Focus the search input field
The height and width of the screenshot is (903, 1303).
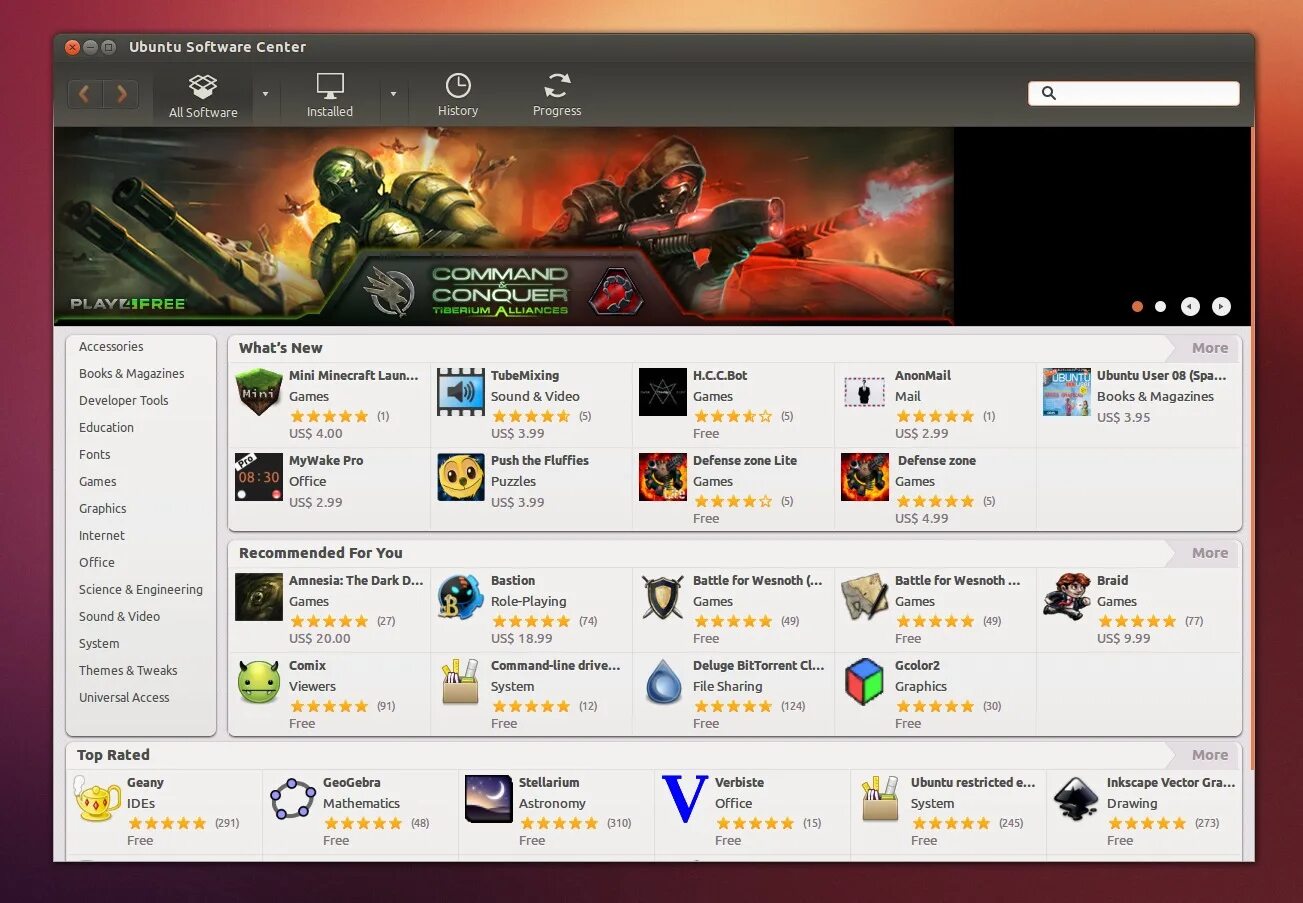[1134, 93]
